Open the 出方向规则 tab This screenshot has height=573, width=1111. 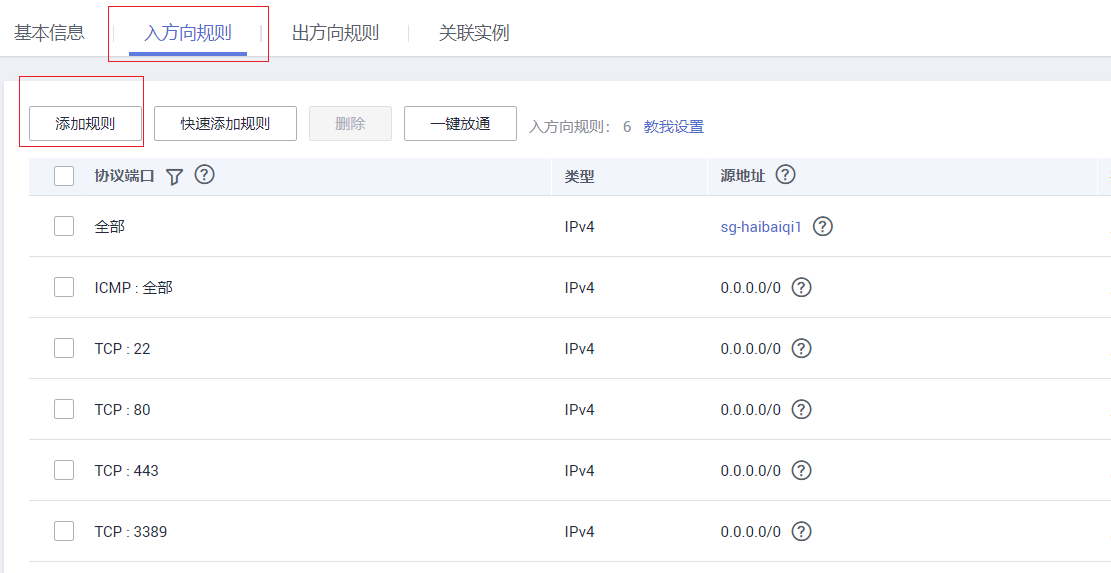335,33
